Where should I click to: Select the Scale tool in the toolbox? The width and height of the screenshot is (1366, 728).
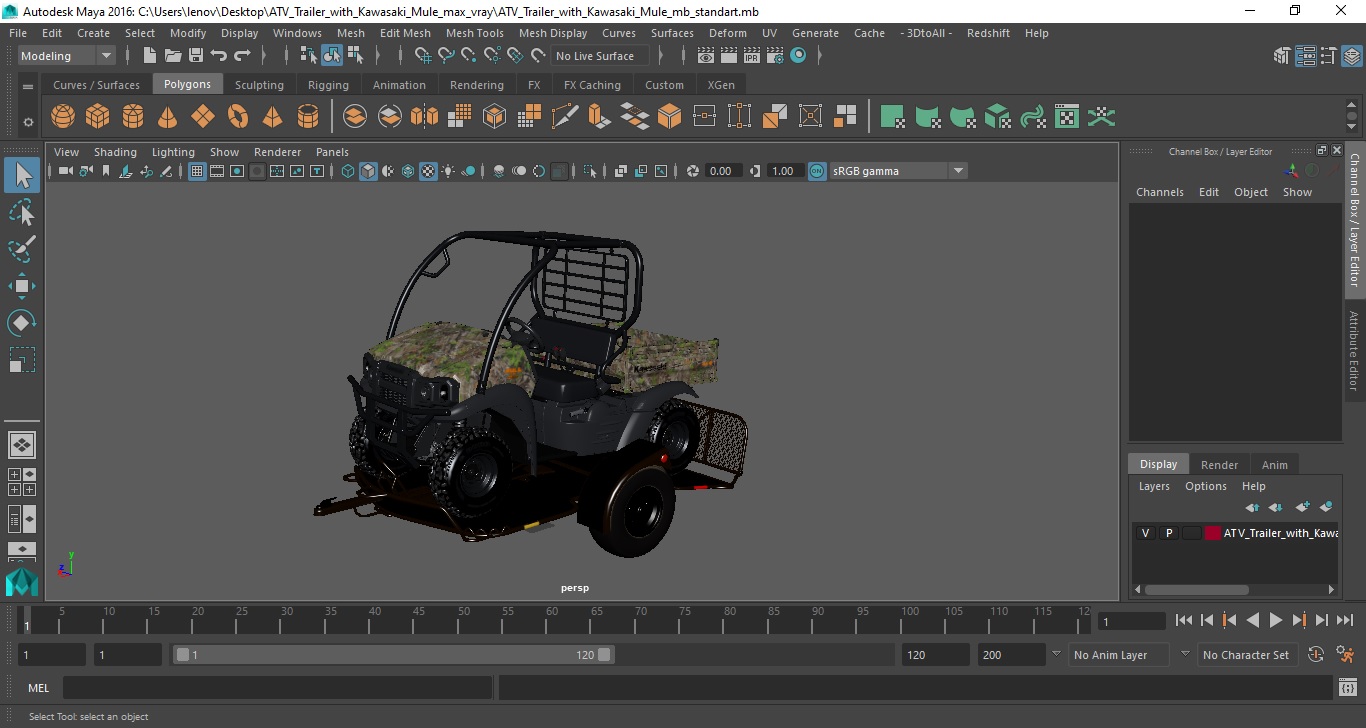tap(22, 360)
